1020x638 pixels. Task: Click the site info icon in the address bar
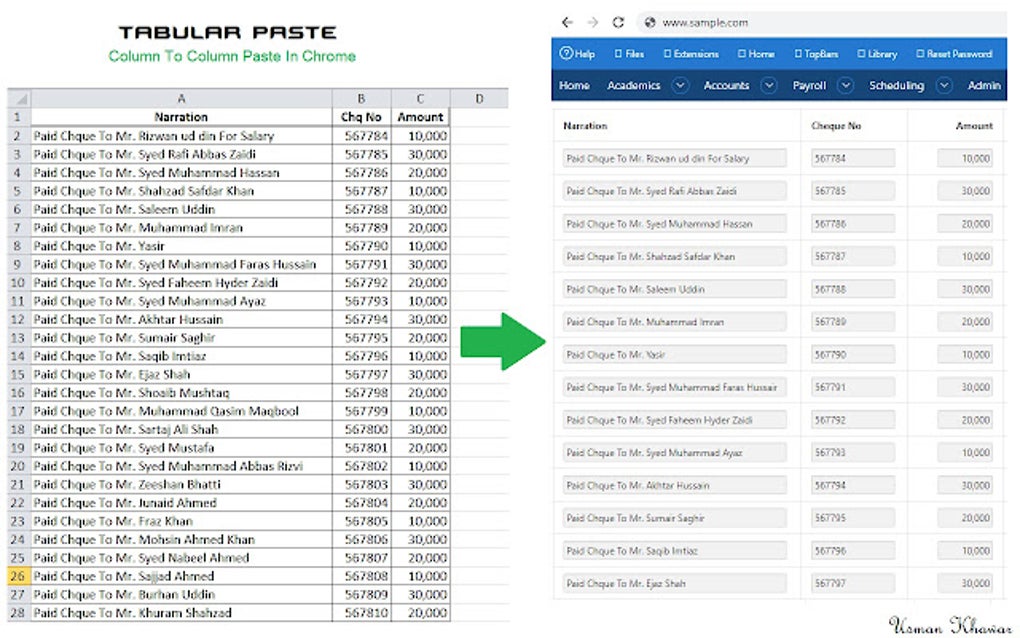[x=648, y=21]
